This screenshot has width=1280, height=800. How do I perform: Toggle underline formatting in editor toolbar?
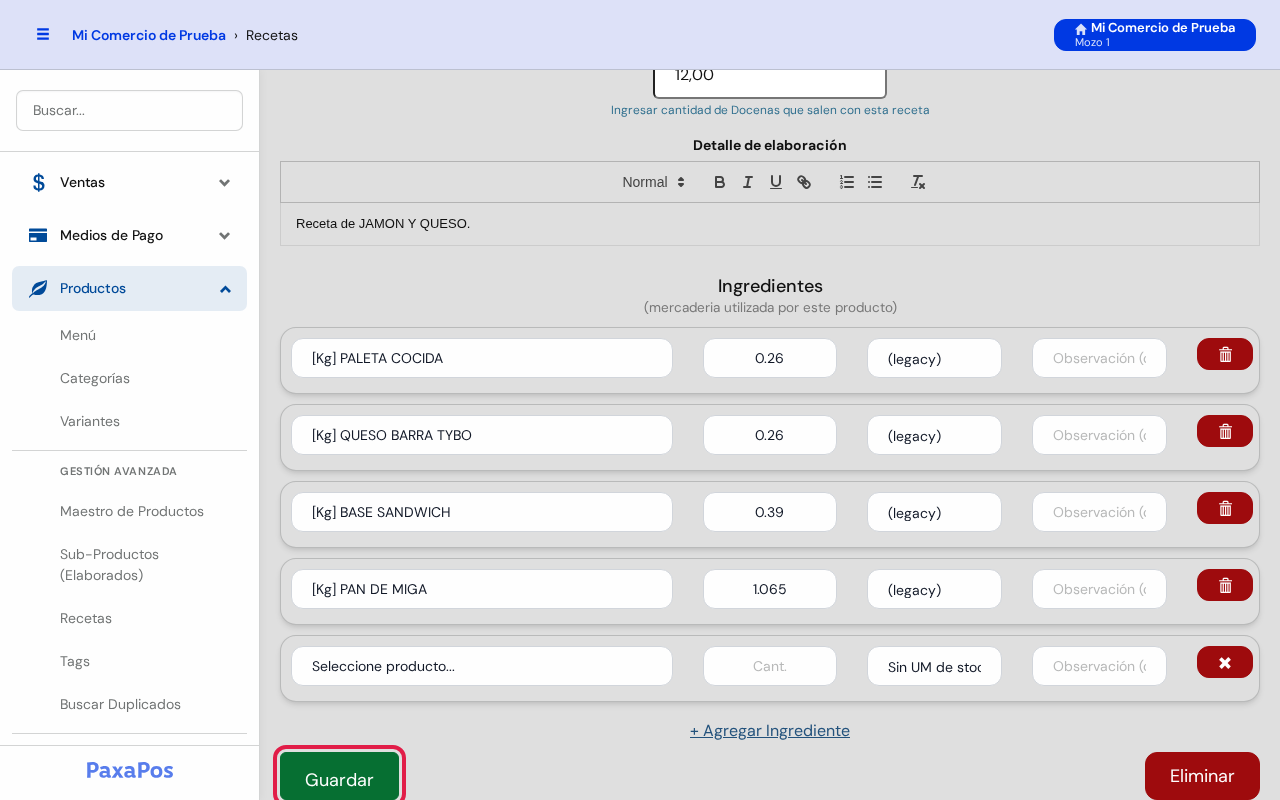point(775,182)
